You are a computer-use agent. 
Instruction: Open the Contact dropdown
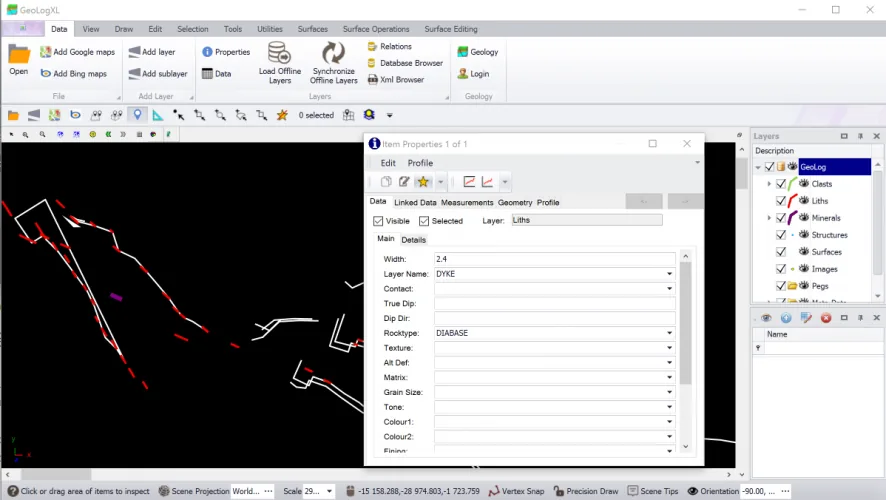(669, 289)
